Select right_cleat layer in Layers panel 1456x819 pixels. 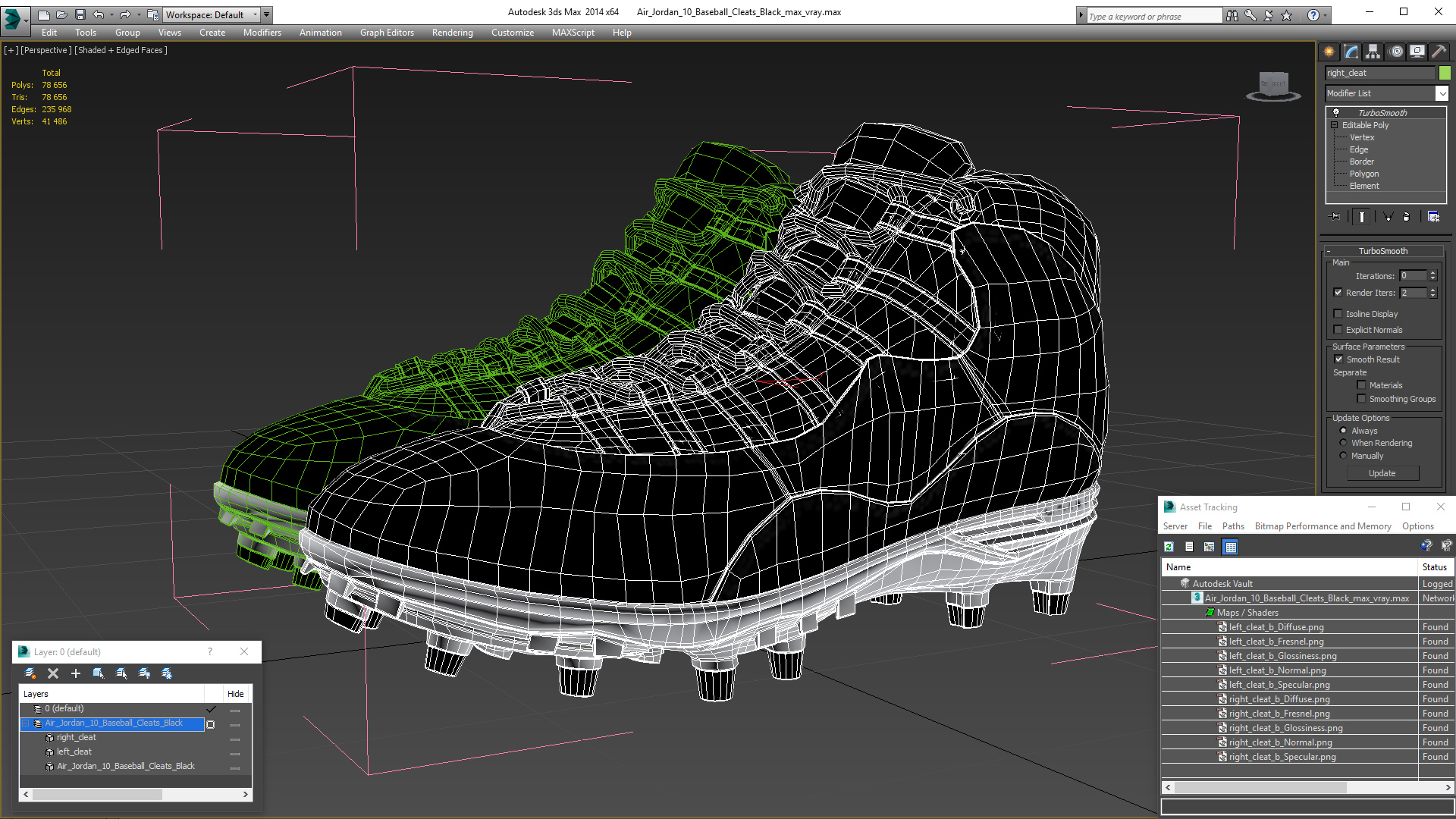[x=76, y=737]
